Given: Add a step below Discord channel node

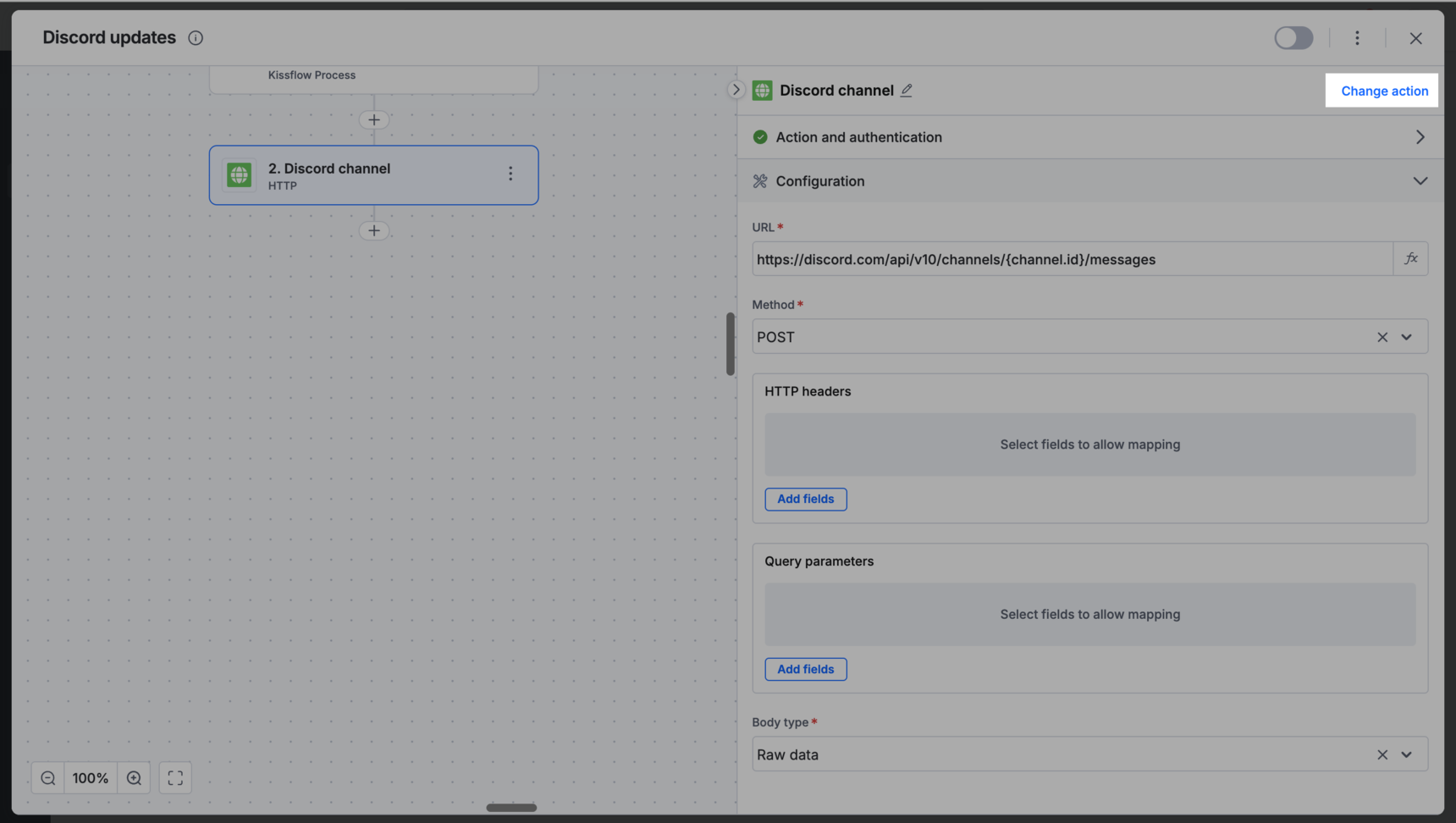Looking at the screenshot, I should click(x=374, y=230).
